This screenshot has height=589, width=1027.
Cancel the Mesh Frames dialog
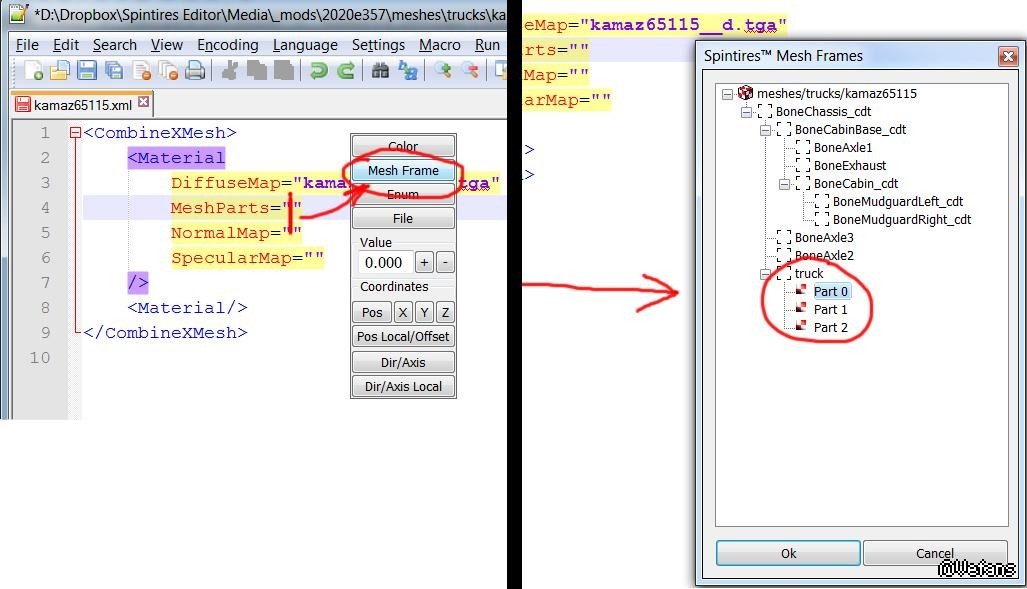coord(935,553)
